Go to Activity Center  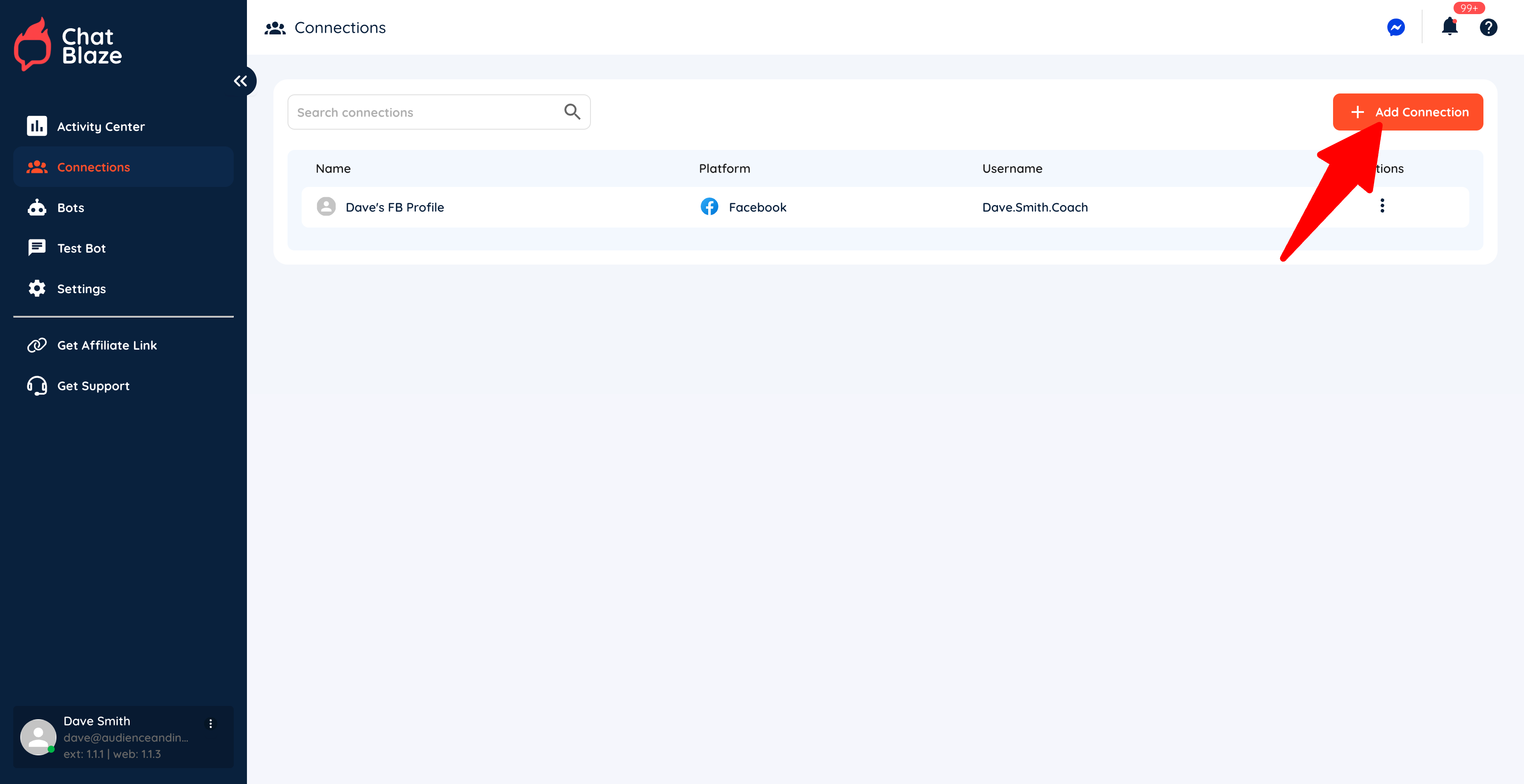(x=101, y=127)
